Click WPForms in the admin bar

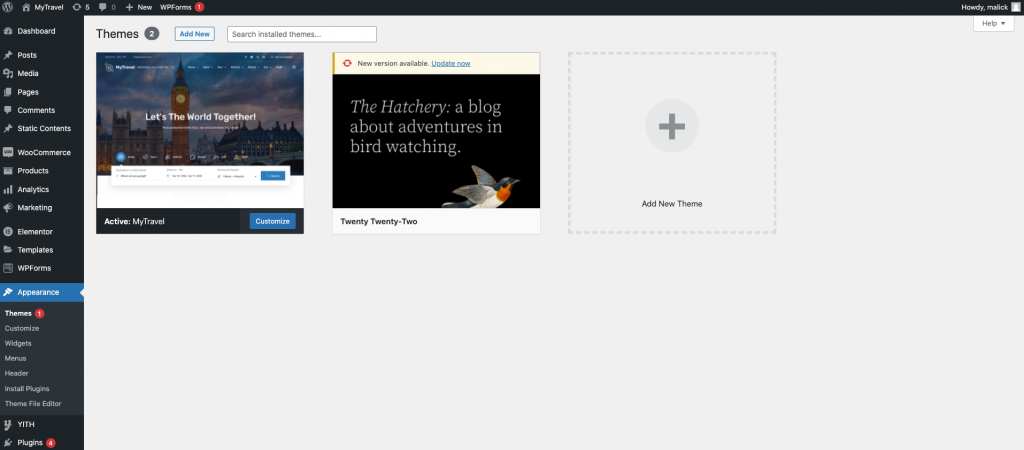click(x=176, y=7)
